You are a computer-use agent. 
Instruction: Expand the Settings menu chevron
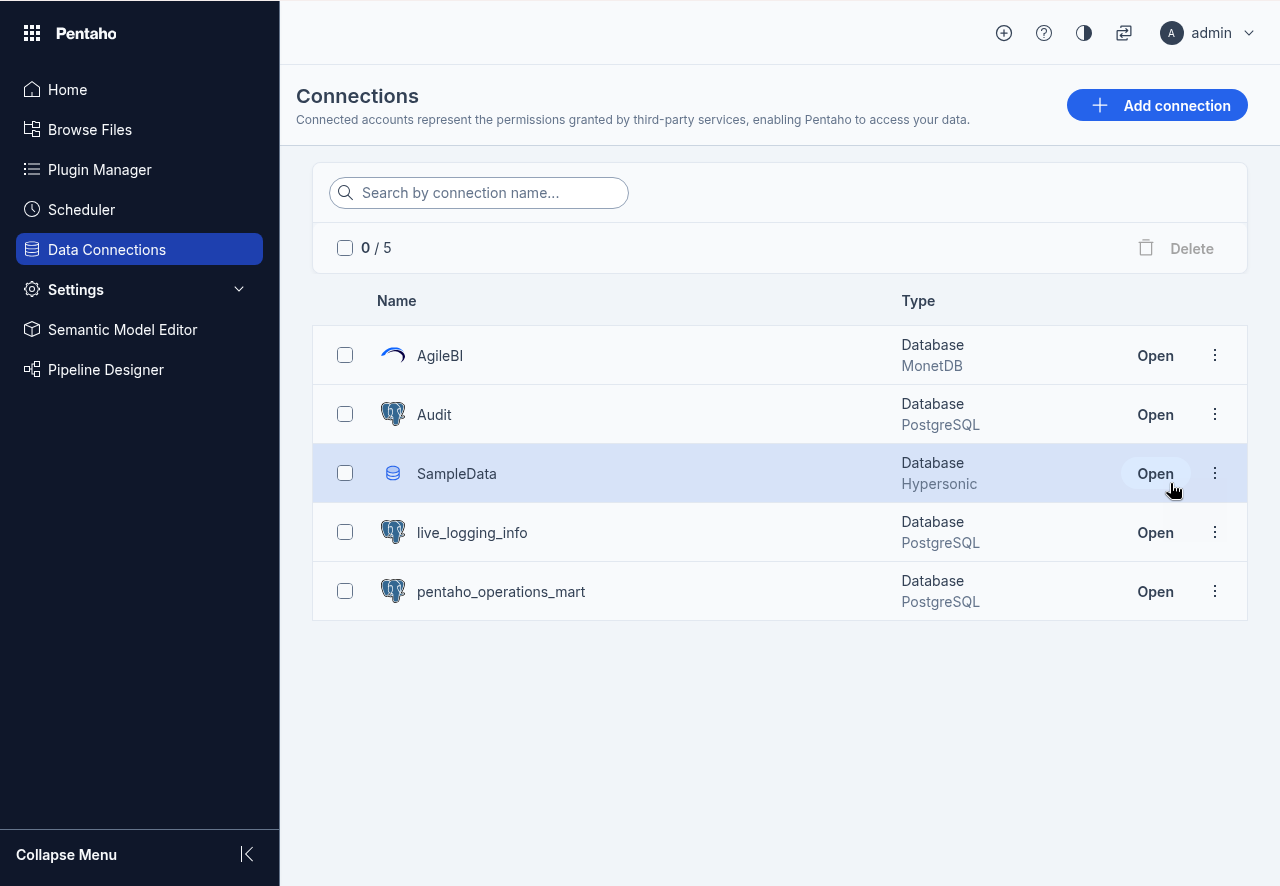point(239,289)
